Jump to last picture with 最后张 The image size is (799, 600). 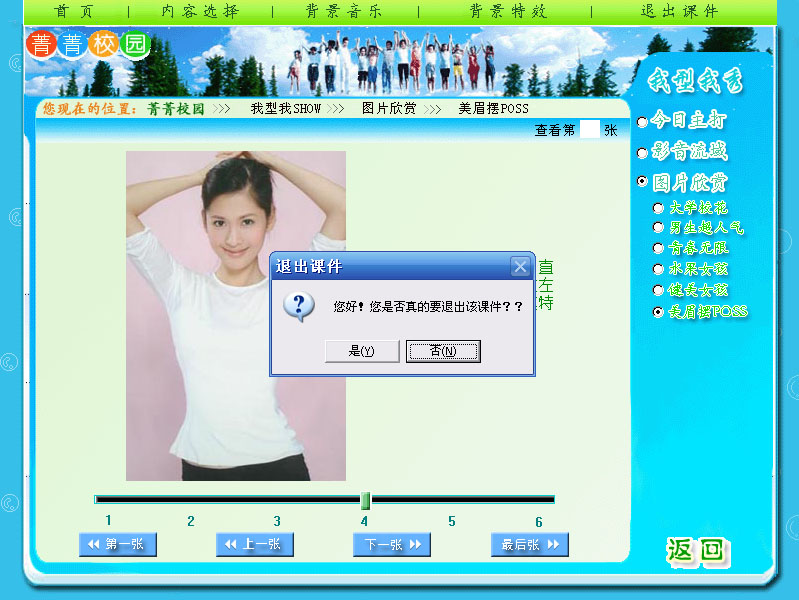coord(529,544)
